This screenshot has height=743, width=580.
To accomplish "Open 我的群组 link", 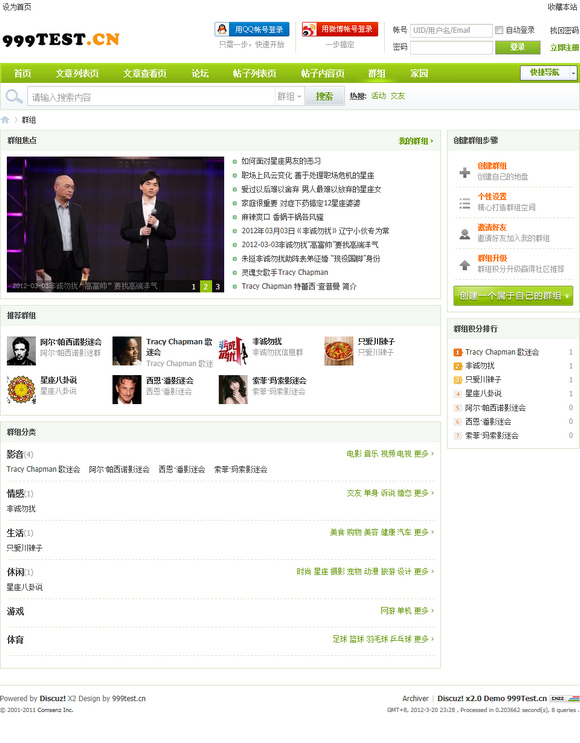I will [x=416, y=141].
